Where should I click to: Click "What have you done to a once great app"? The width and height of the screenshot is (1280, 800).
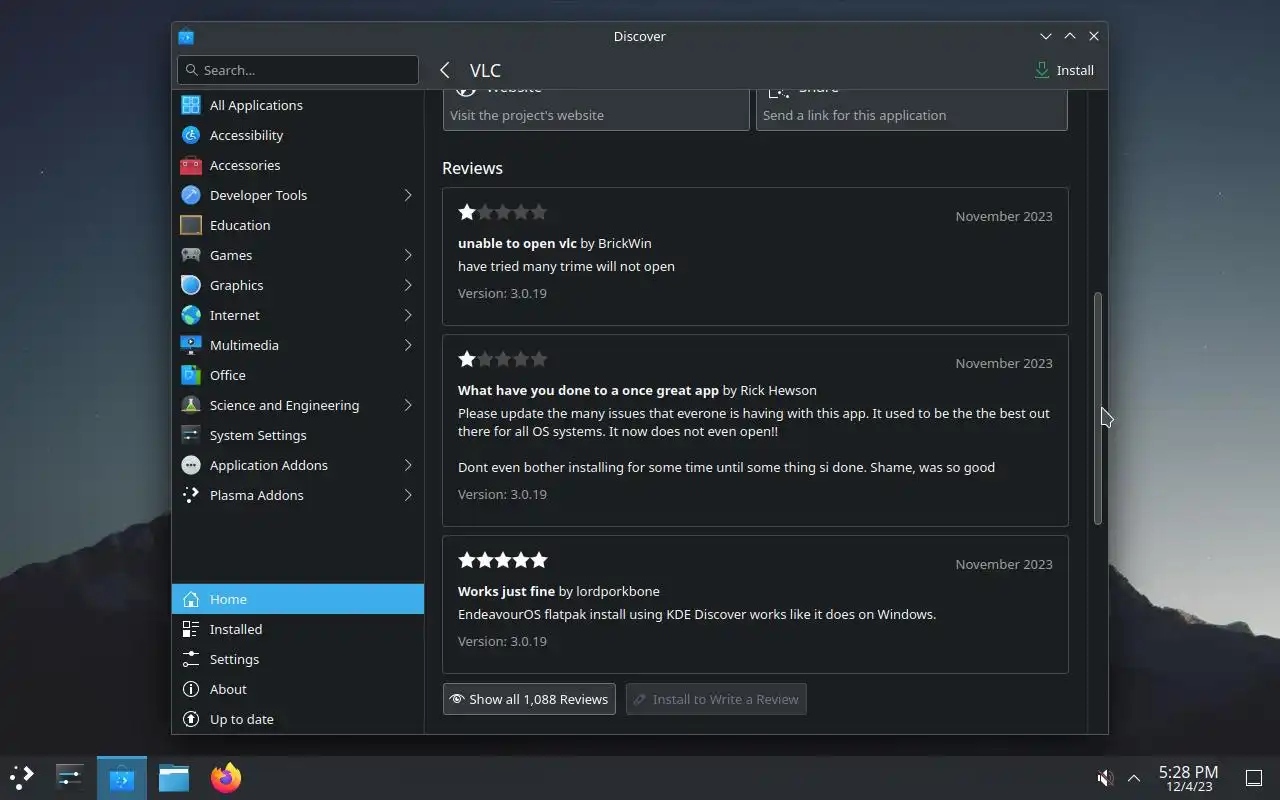pyautogui.click(x=588, y=390)
